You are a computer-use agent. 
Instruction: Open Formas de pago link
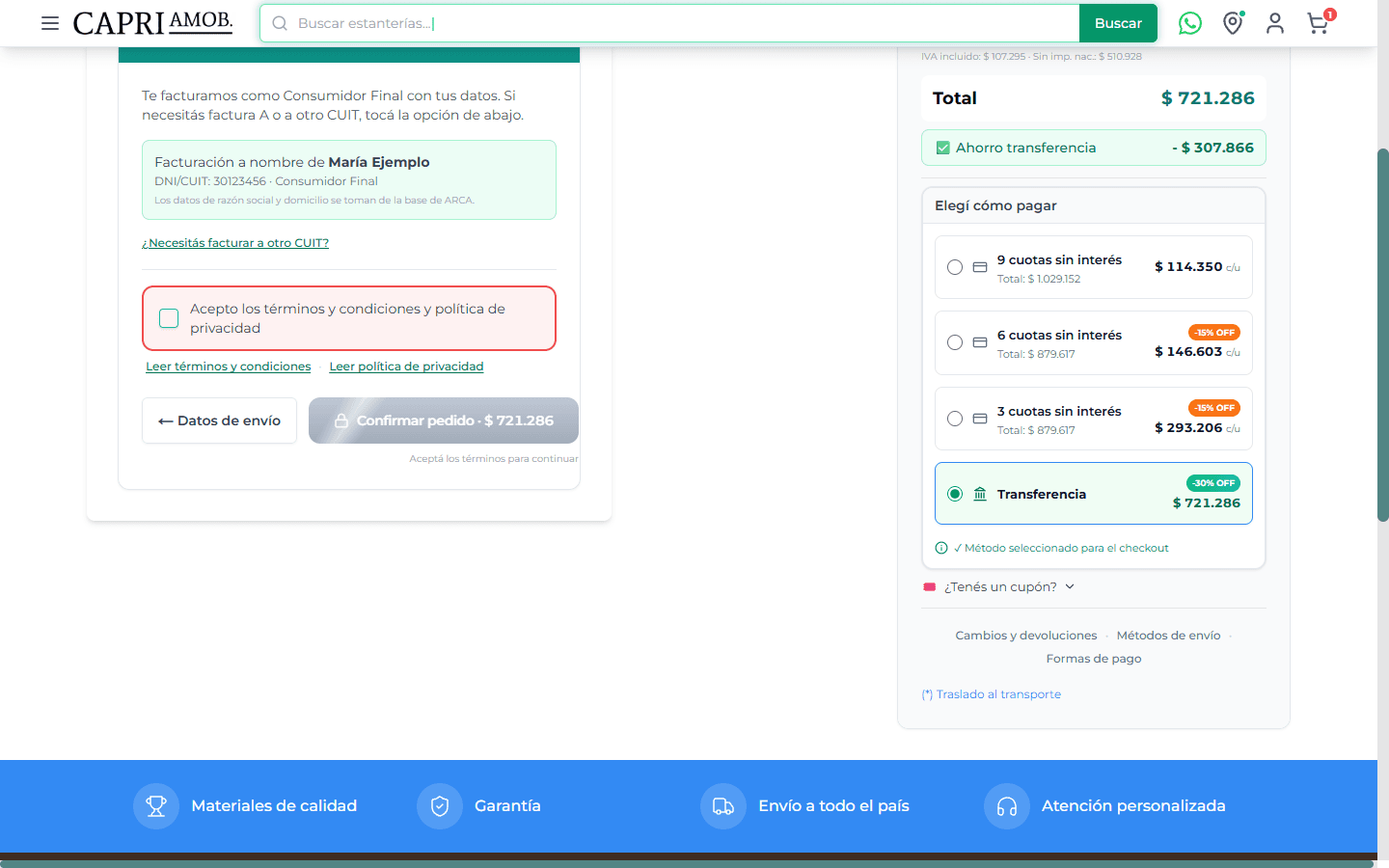[x=1094, y=659]
